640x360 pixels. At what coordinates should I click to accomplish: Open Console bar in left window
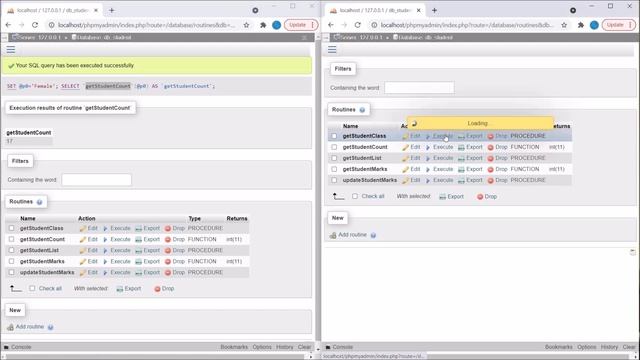18,347
